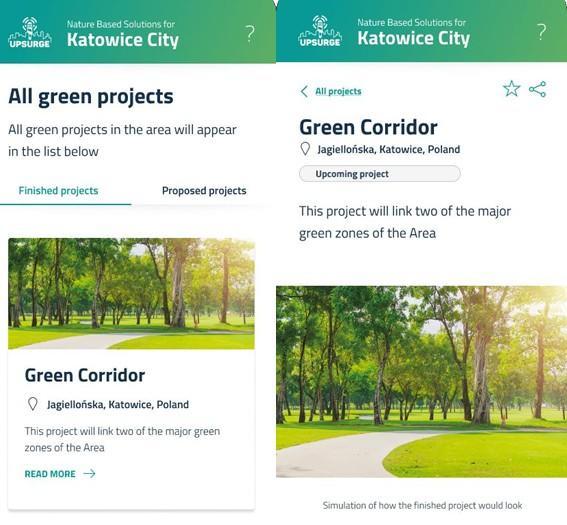Share the project using the share icon

[x=537, y=89]
